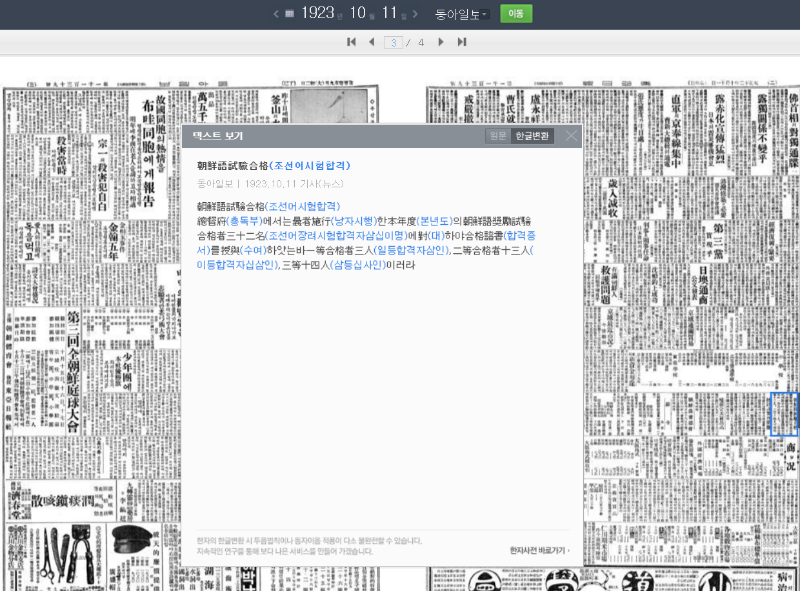
Task: Close the 텍스트 보기 popup
Action: (571, 136)
